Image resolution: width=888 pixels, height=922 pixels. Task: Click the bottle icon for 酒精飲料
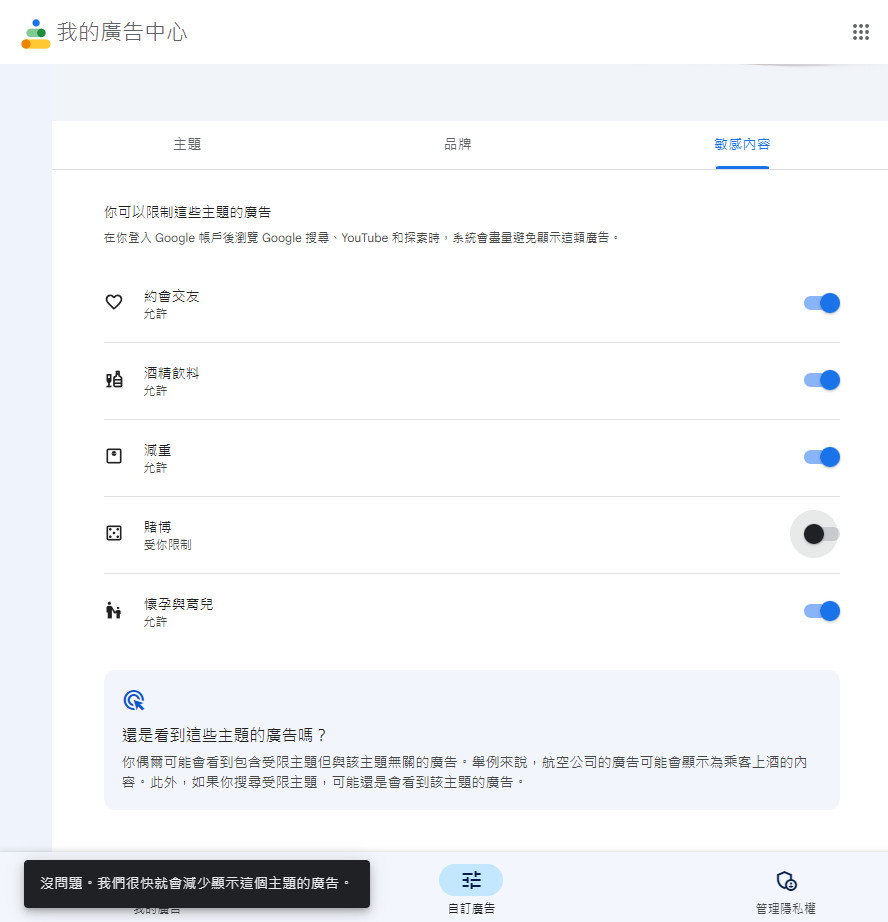point(114,379)
